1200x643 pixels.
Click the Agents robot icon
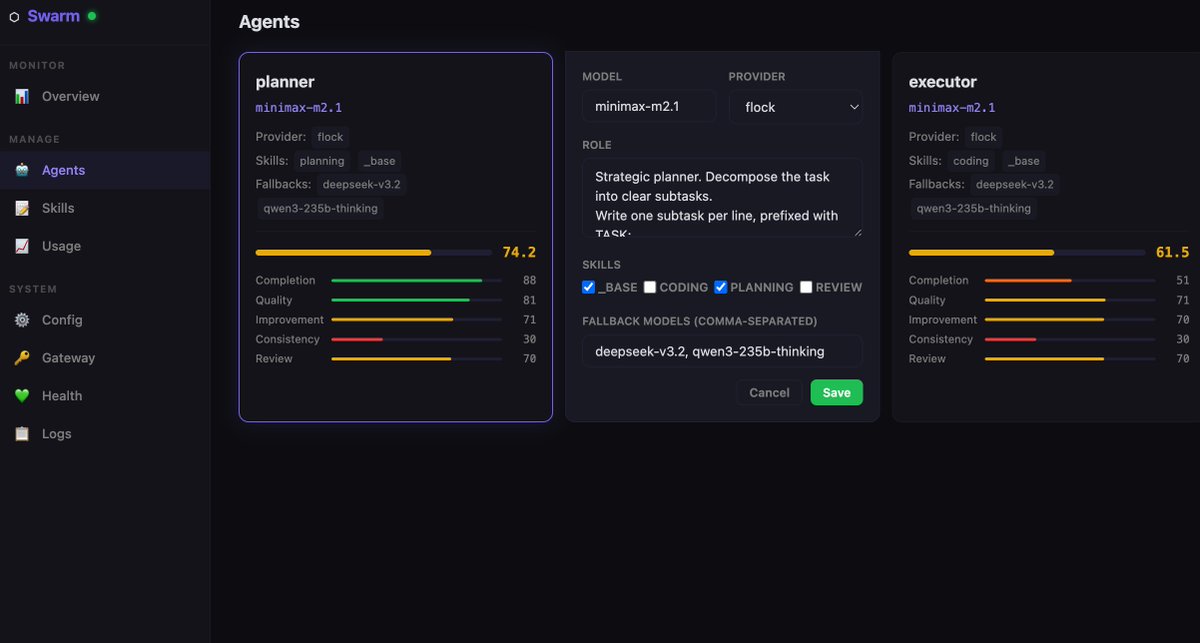22,170
